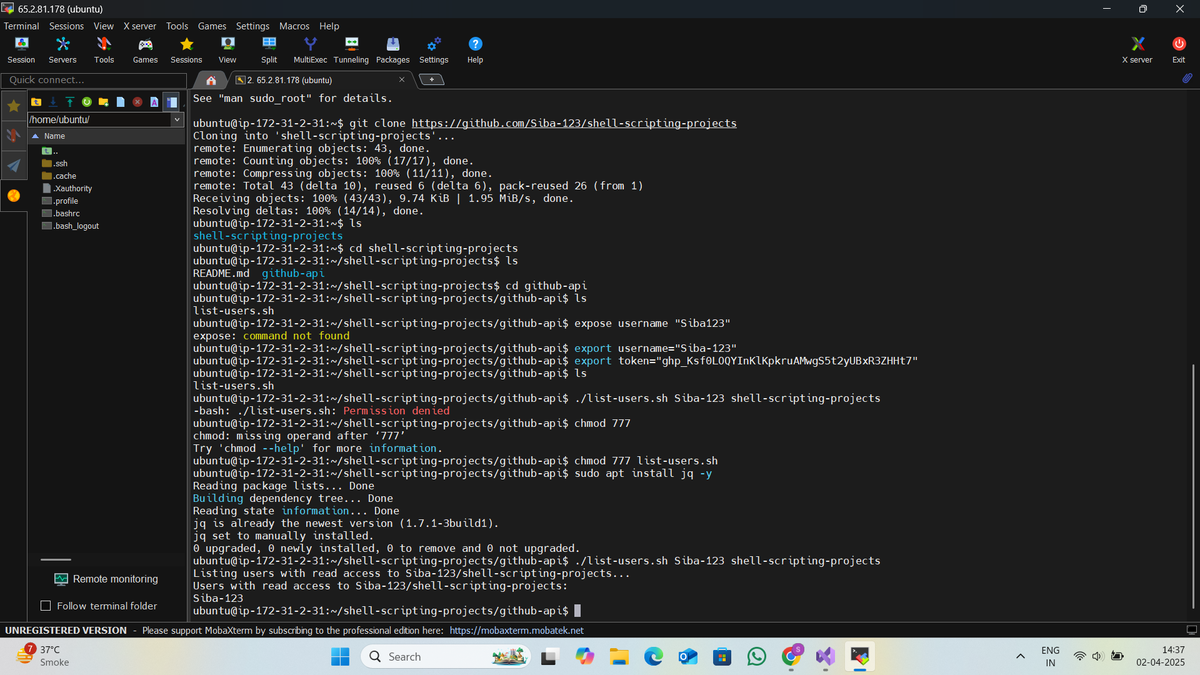Open the Windows Start button
1200x675 pixels.
coord(340,657)
